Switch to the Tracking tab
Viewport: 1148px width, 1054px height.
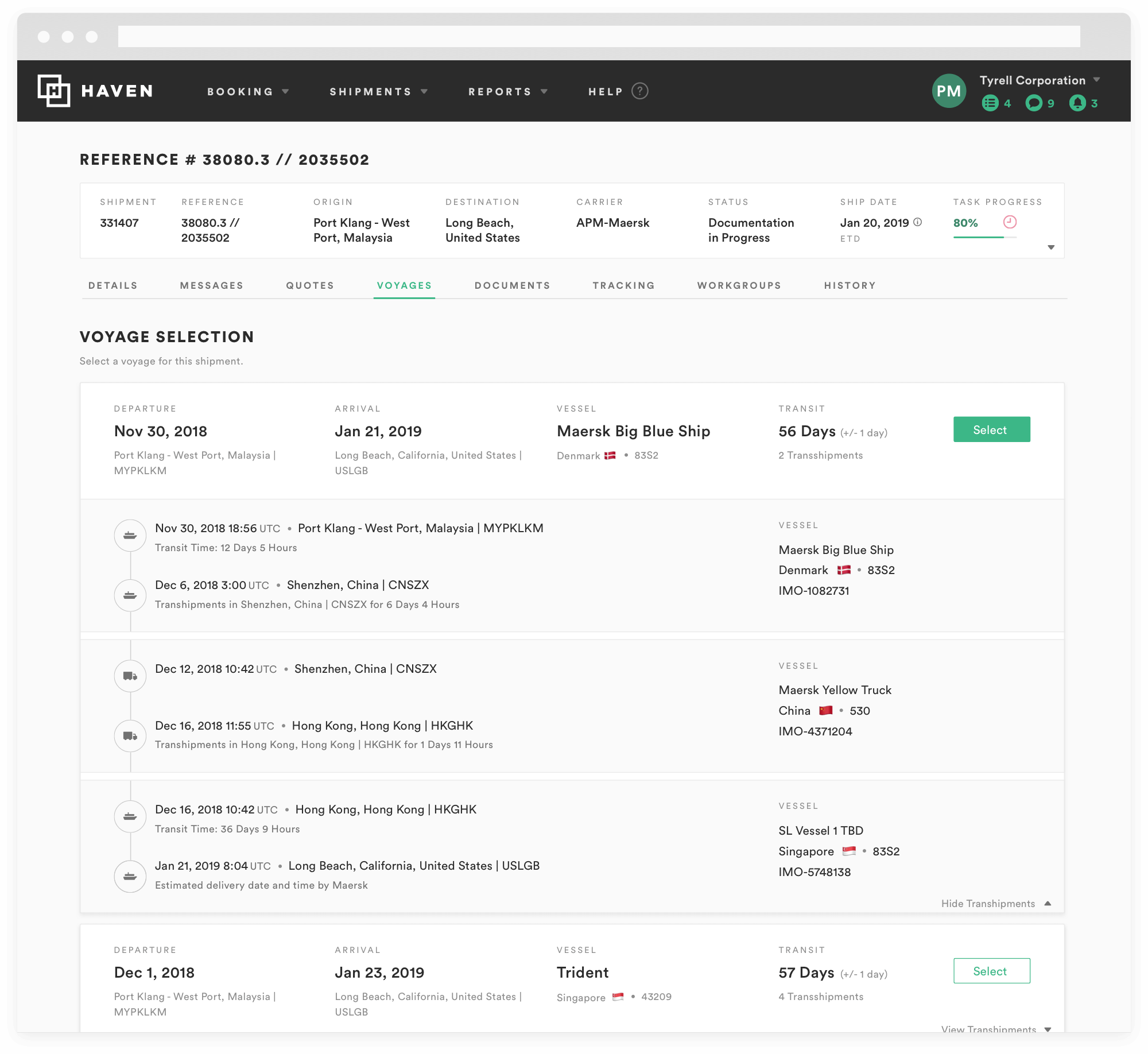pyautogui.click(x=623, y=285)
